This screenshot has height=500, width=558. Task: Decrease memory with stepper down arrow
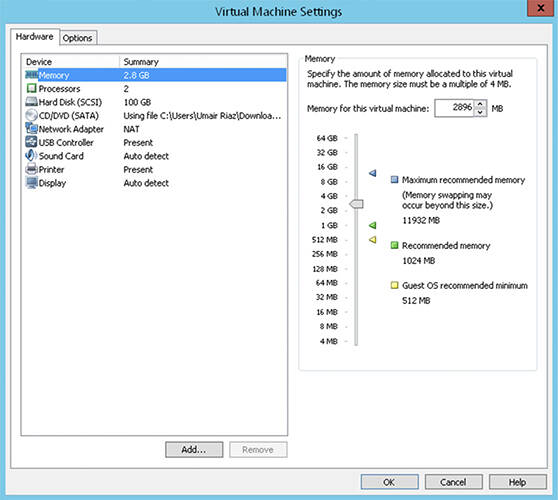(x=480, y=112)
